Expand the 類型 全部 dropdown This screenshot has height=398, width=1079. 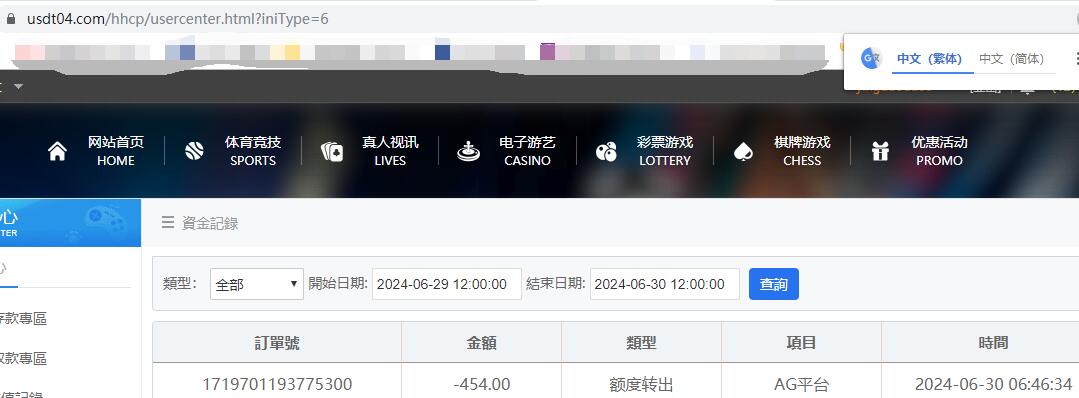coord(257,284)
